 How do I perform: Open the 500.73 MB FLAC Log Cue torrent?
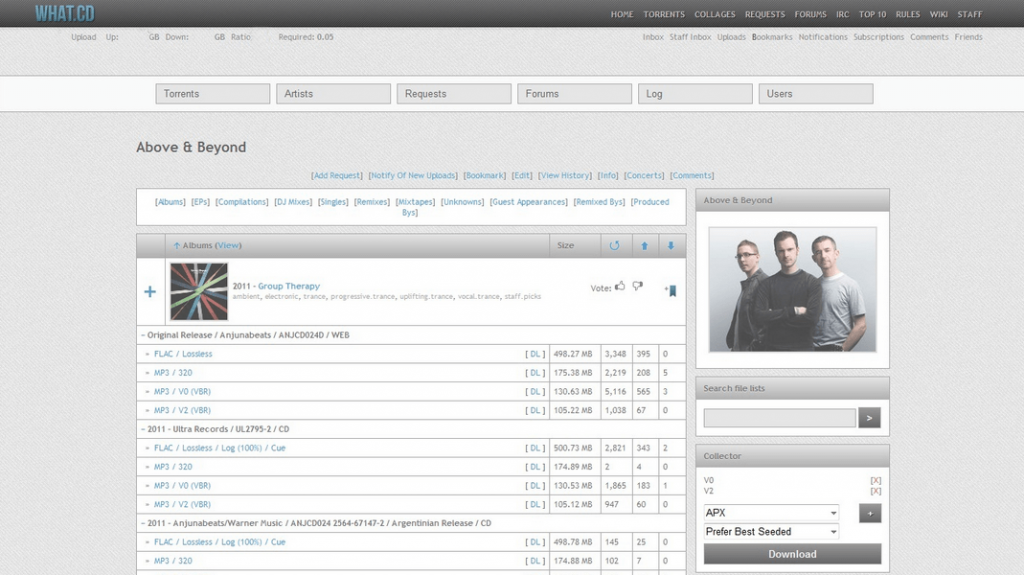point(219,448)
